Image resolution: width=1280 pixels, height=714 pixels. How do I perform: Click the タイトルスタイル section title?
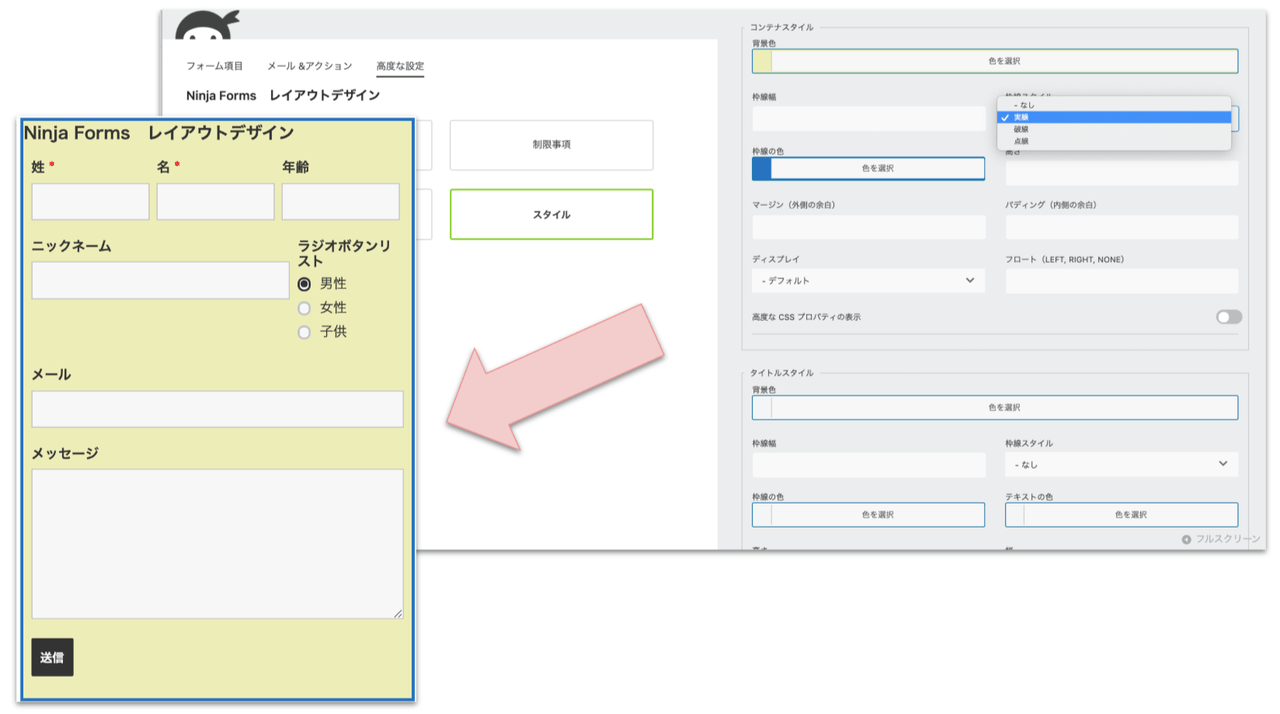tap(782, 373)
